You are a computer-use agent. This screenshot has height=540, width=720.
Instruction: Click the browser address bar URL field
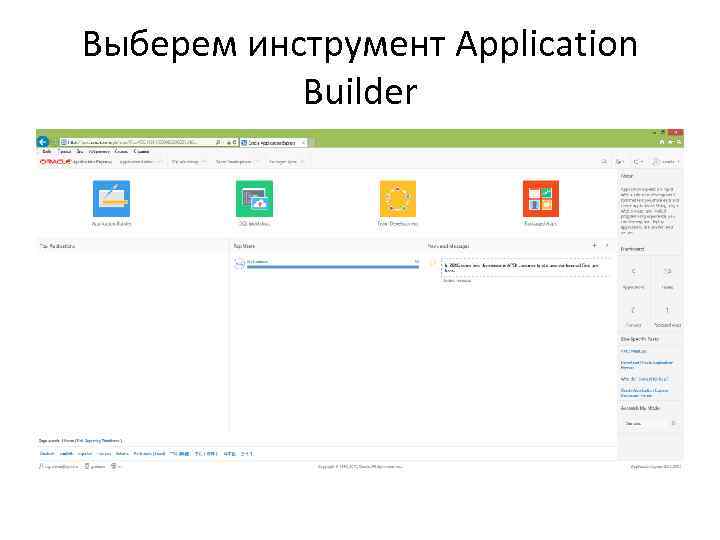pos(138,143)
